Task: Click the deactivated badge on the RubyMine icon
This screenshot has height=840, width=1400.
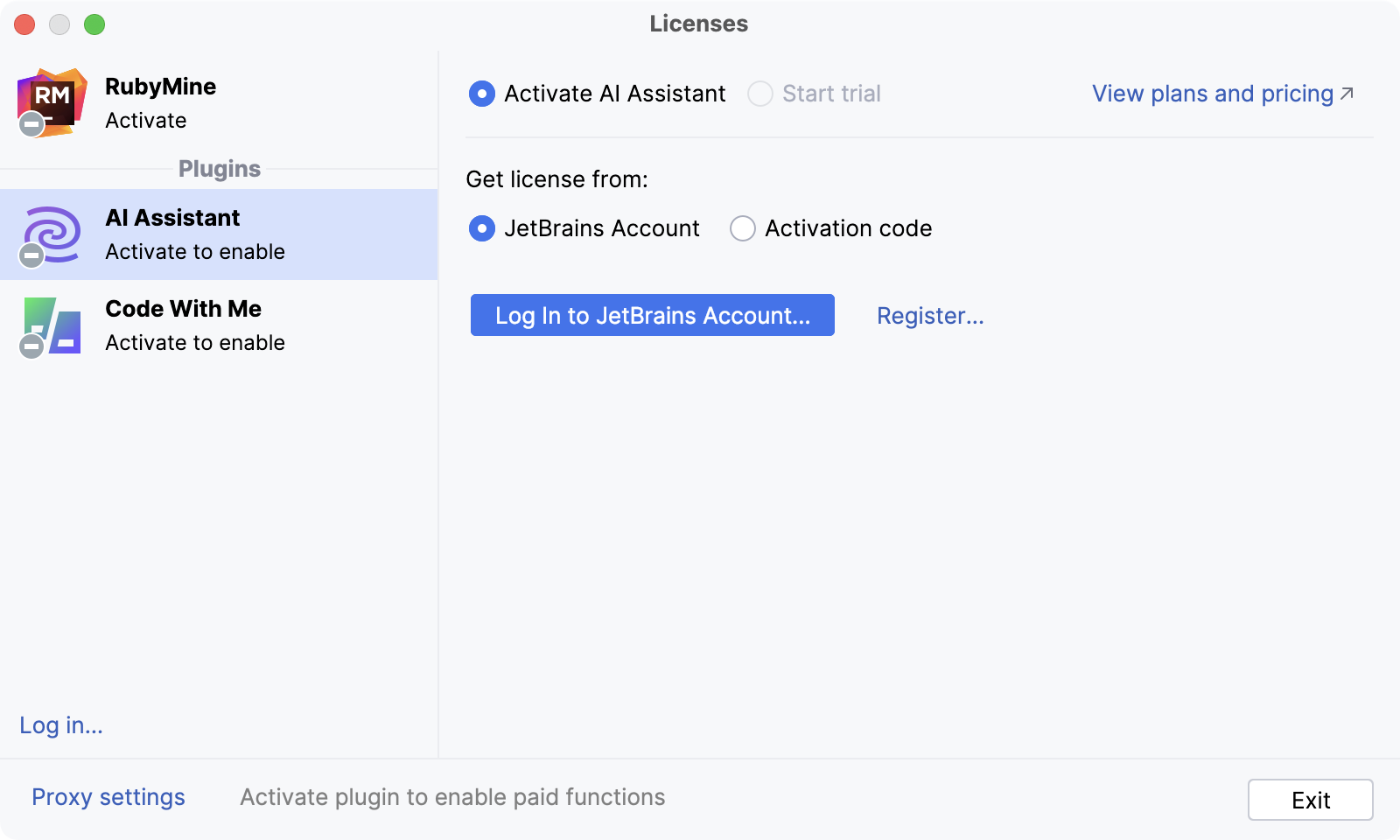Action: tap(31, 124)
